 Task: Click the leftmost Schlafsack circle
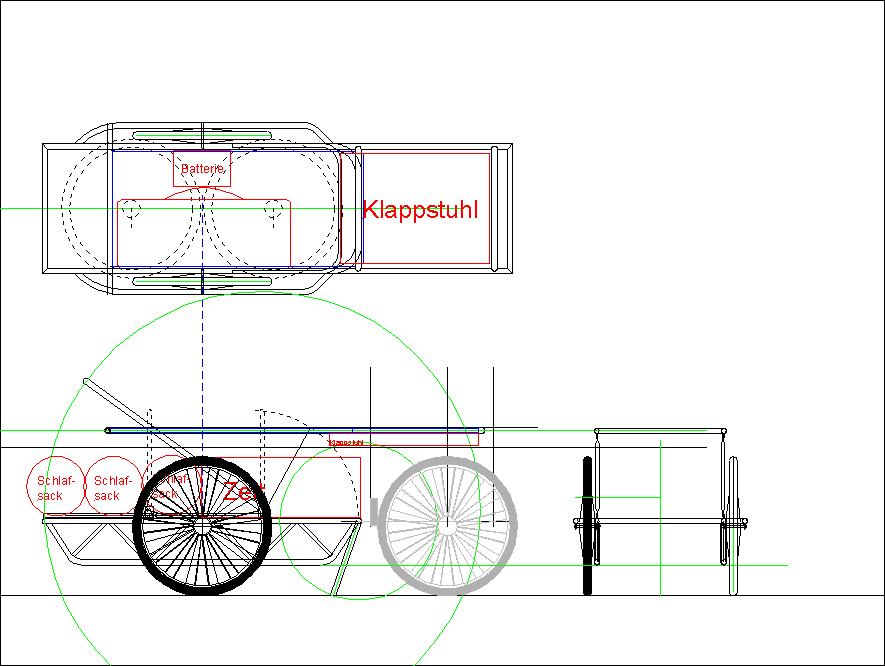point(51,484)
